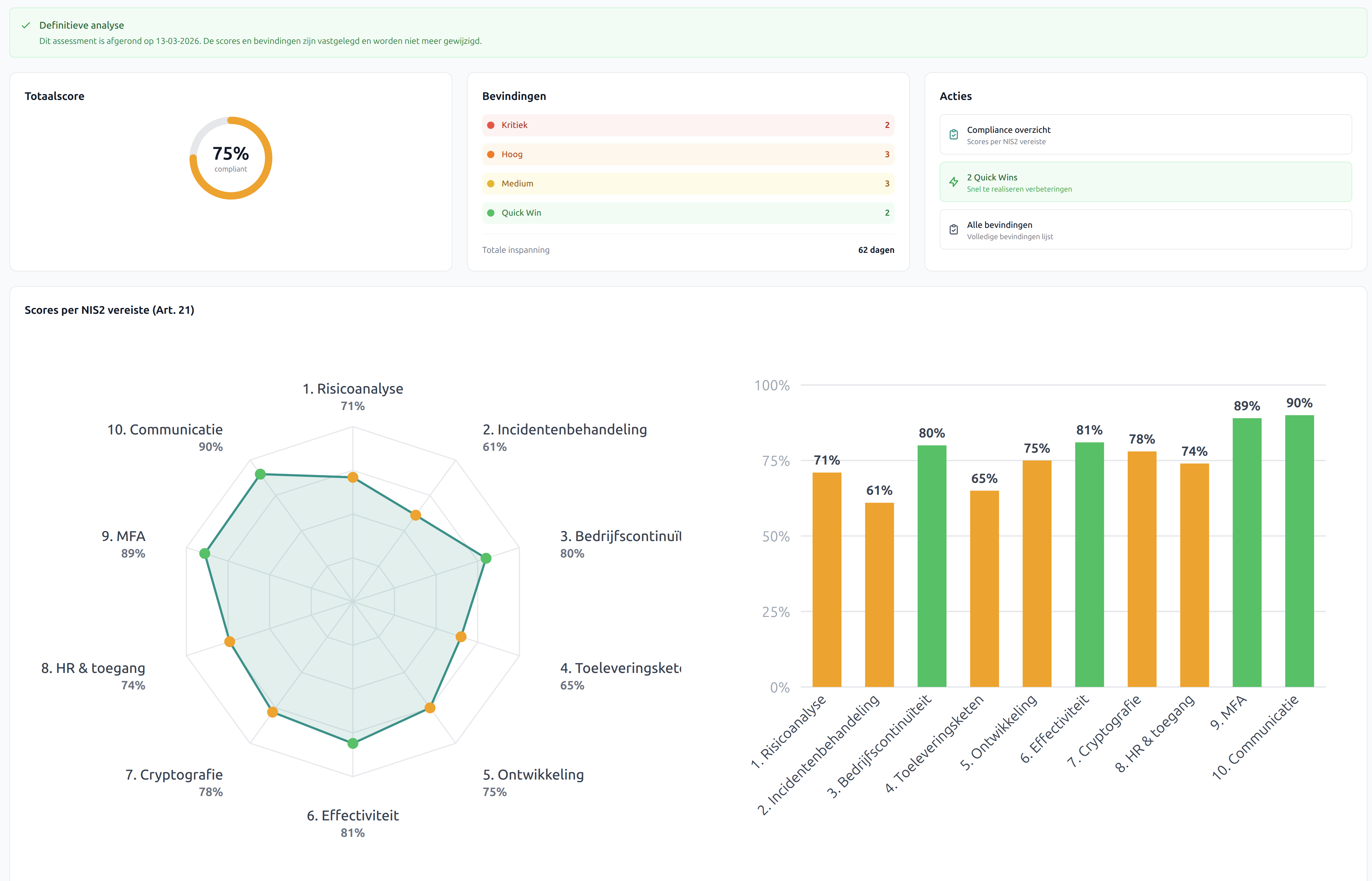Click the Kritiek findings row showing 2
The height and width of the screenshot is (881, 1372).
pos(686,125)
